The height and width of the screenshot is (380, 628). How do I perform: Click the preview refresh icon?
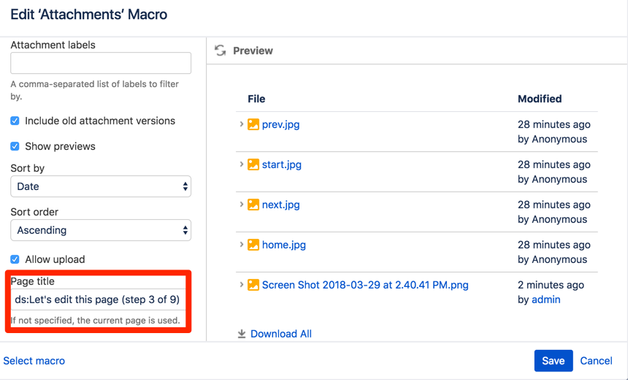(220, 50)
